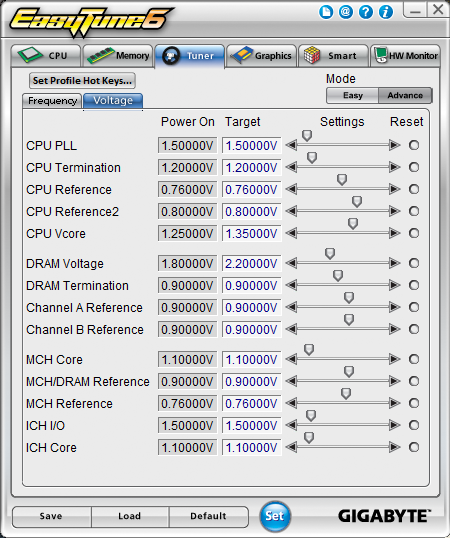Click the @ email icon in the title bar
The height and width of the screenshot is (538, 450).
click(x=346, y=12)
